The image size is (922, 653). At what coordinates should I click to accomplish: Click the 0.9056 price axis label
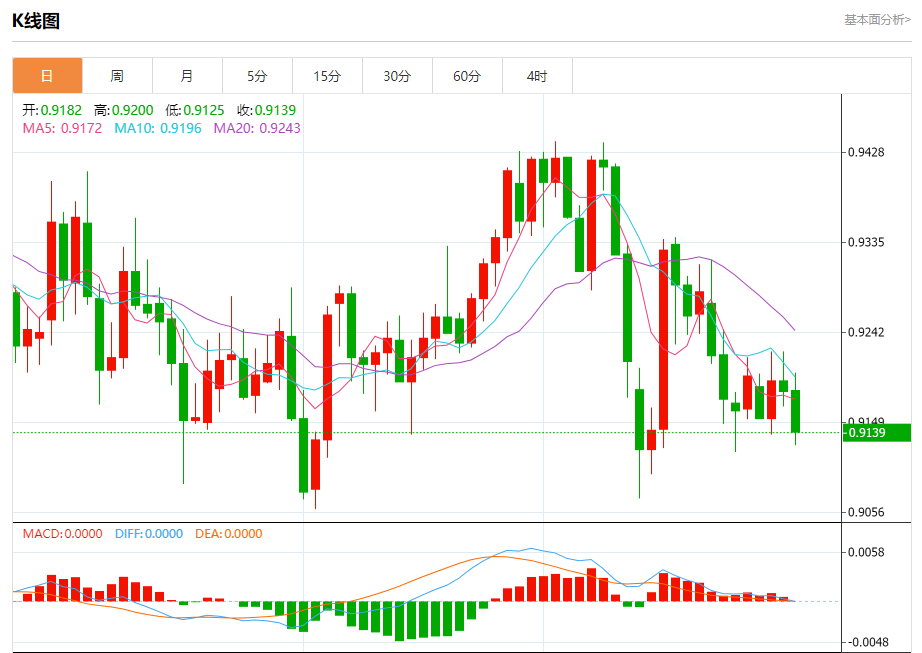click(866, 512)
